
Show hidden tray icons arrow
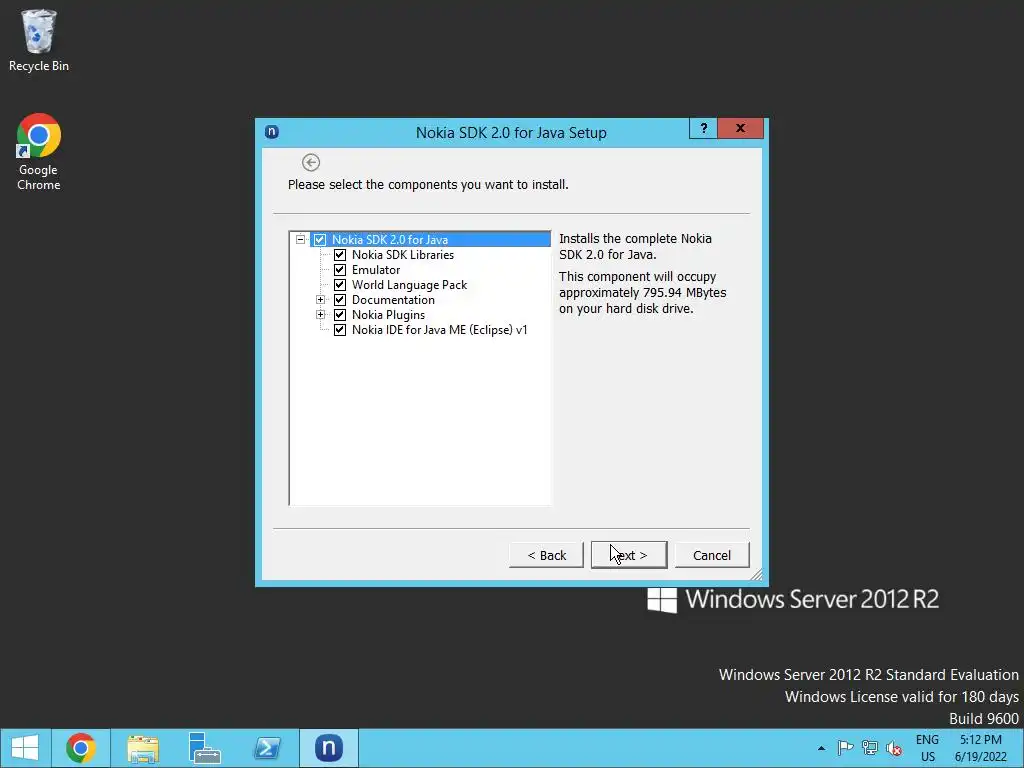(821, 748)
